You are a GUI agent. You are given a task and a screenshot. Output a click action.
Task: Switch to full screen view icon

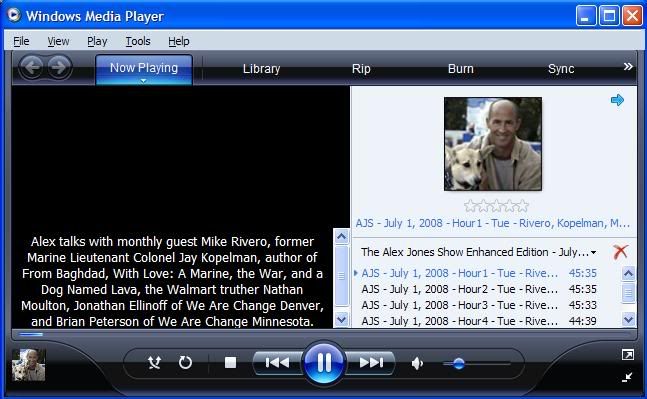click(x=628, y=354)
